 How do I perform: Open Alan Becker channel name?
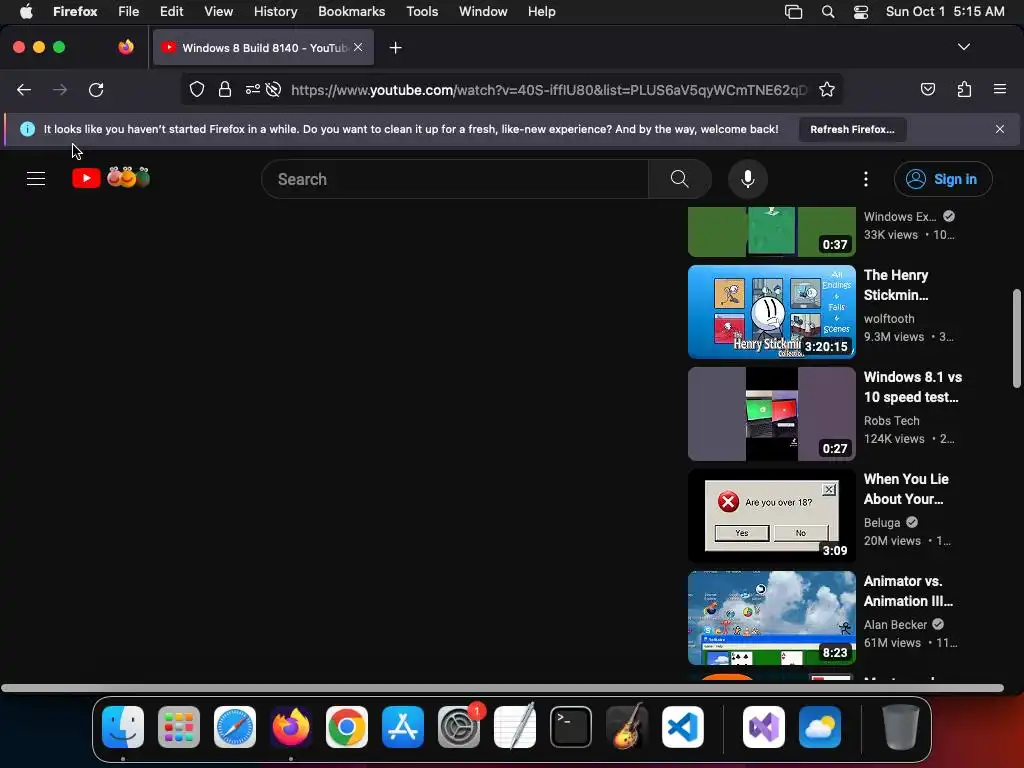895,624
